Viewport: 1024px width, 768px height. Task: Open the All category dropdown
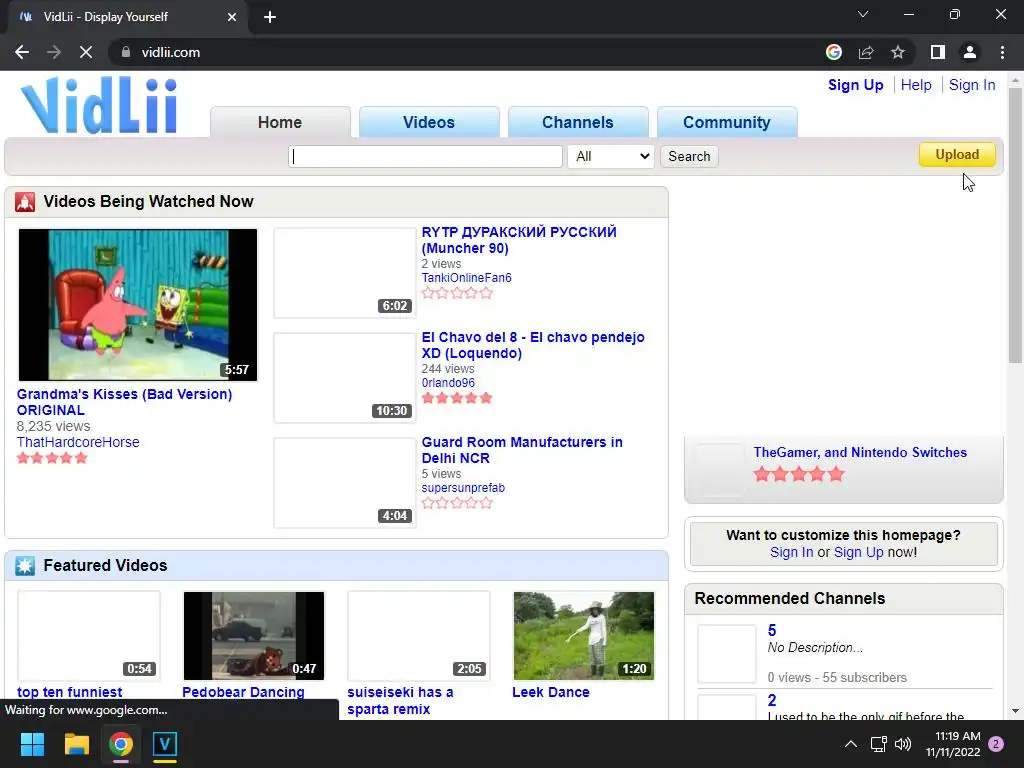point(611,156)
